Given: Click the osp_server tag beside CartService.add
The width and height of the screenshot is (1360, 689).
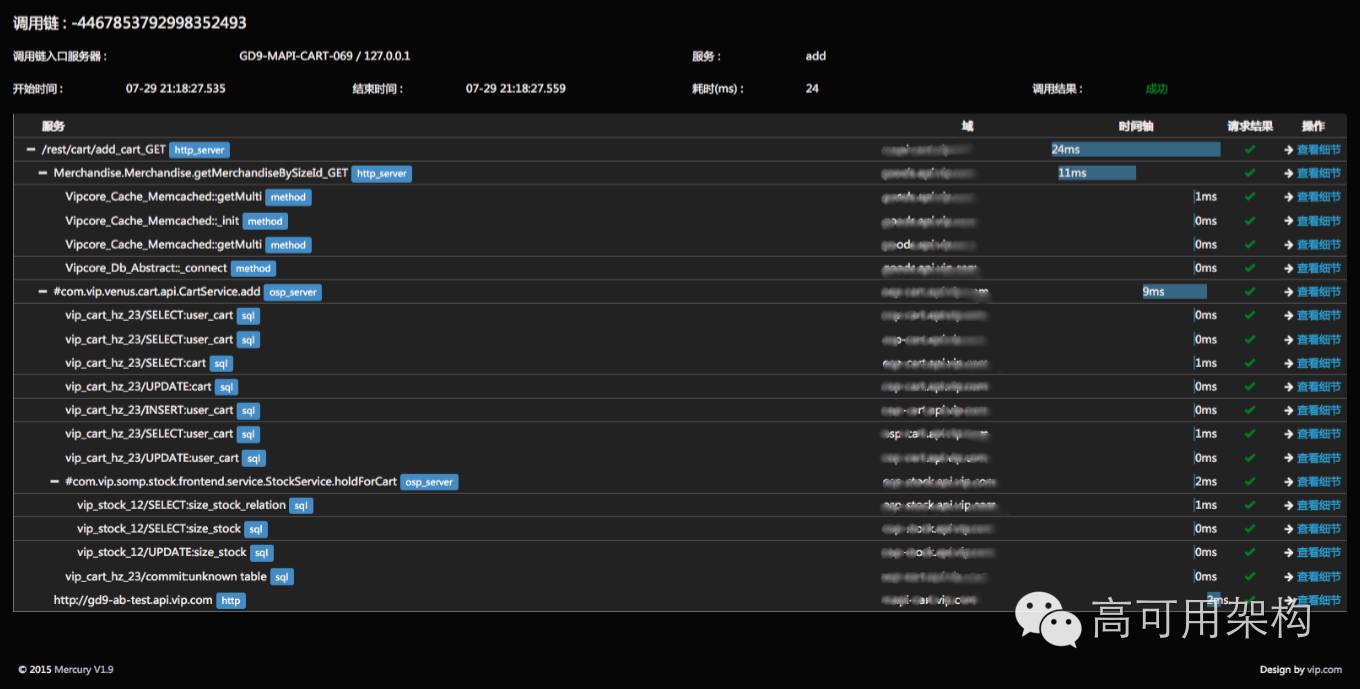Looking at the screenshot, I should (x=293, y=293).
